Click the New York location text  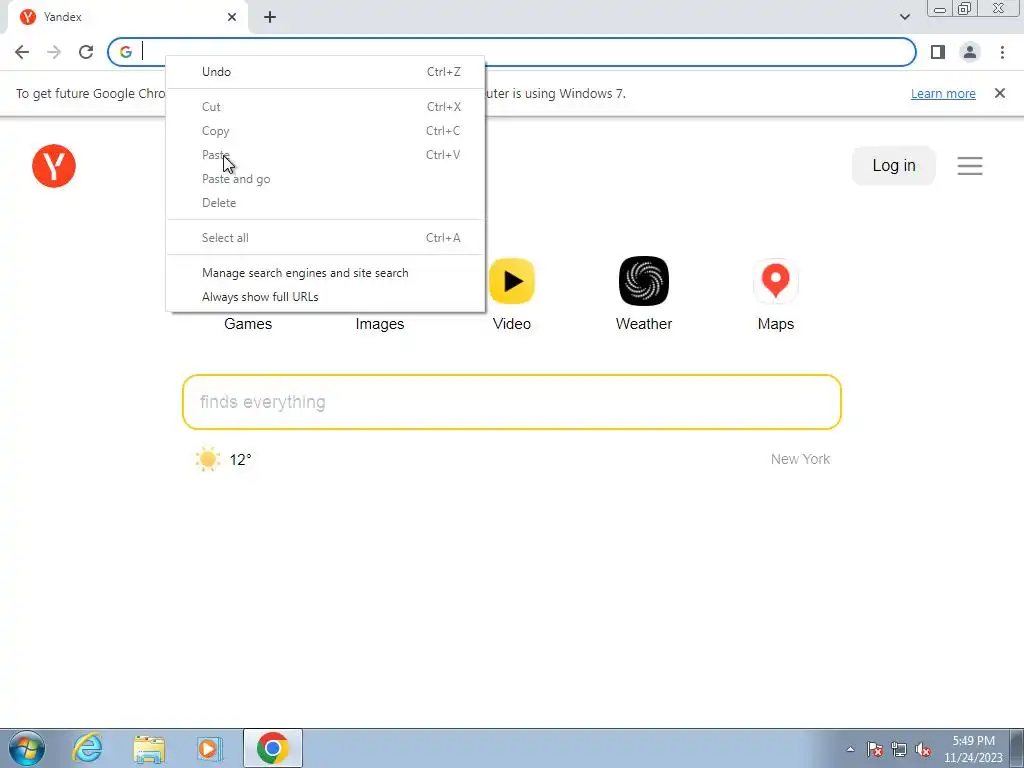pyautogui.click(x=800, y=459)
